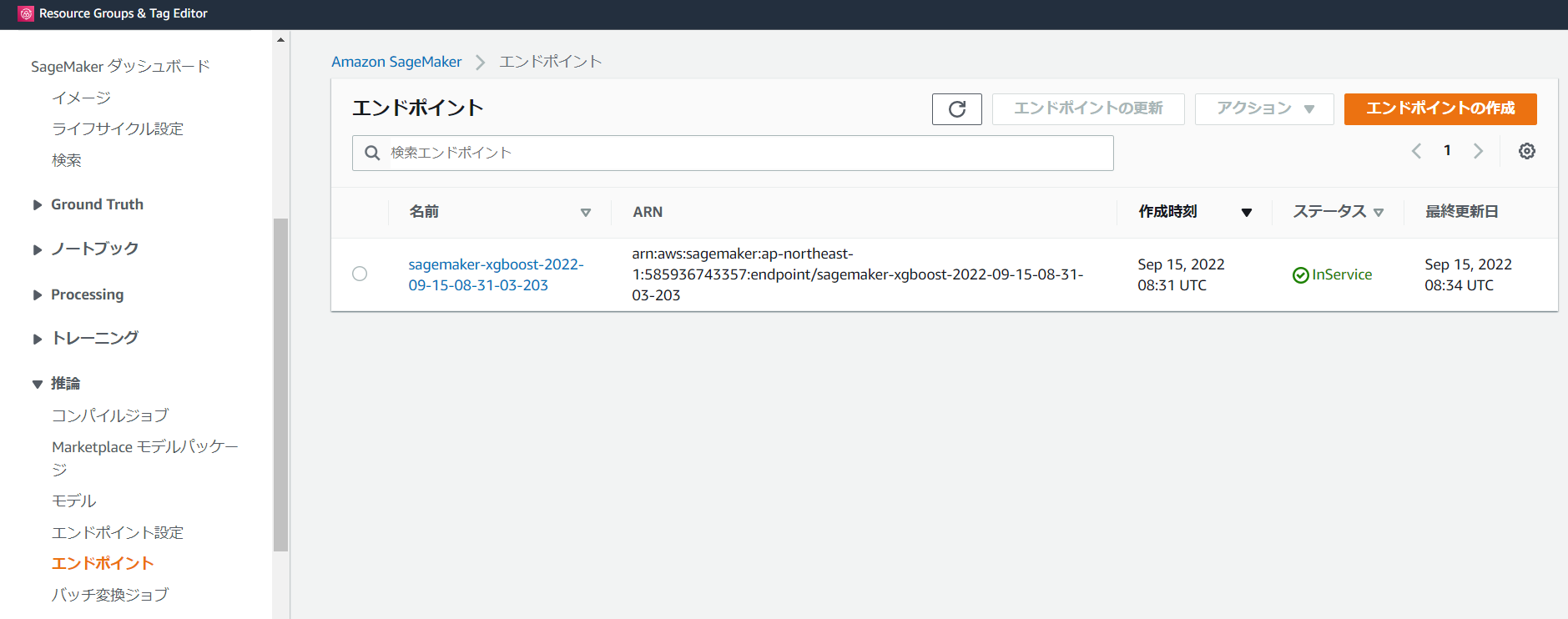
Task: Click エンドポイントの作成 button
Action: click(x=1440, y=109)
